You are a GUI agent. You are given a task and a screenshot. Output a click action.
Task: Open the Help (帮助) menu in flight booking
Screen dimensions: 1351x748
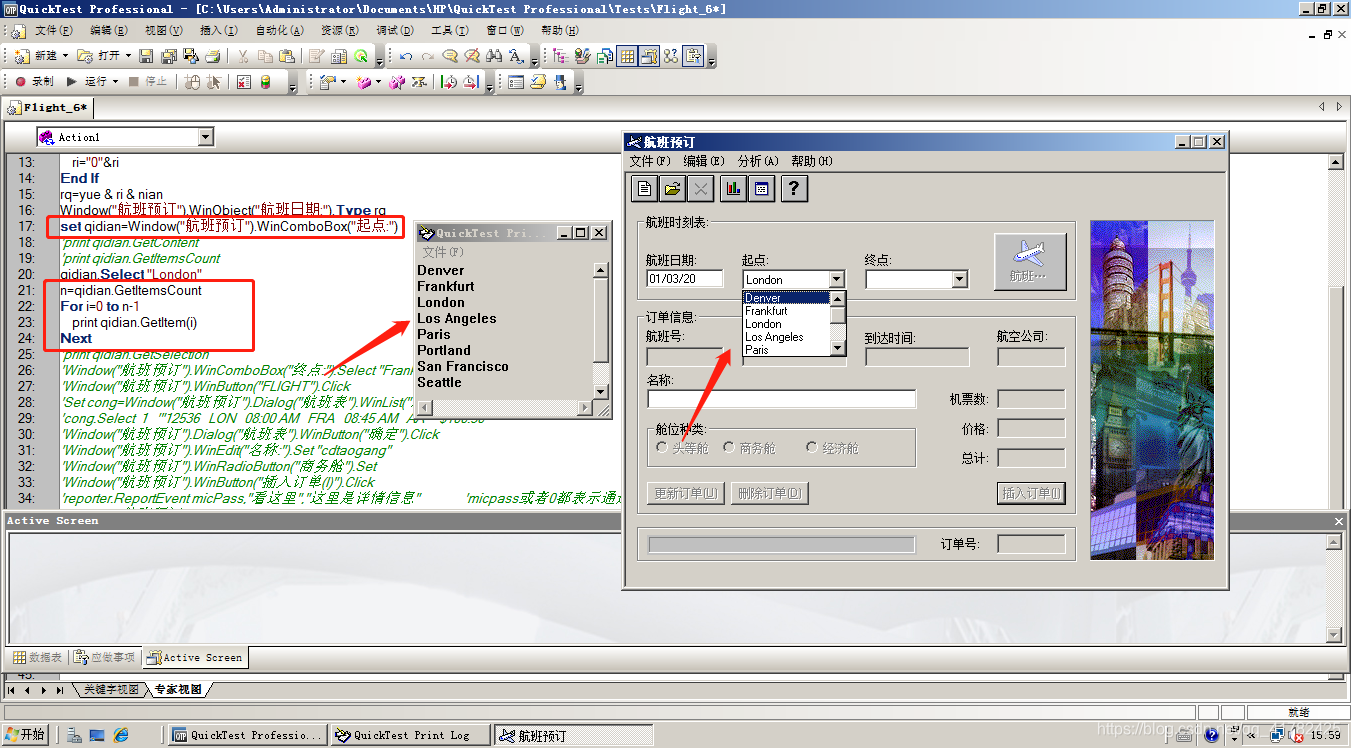pos(811,161)
